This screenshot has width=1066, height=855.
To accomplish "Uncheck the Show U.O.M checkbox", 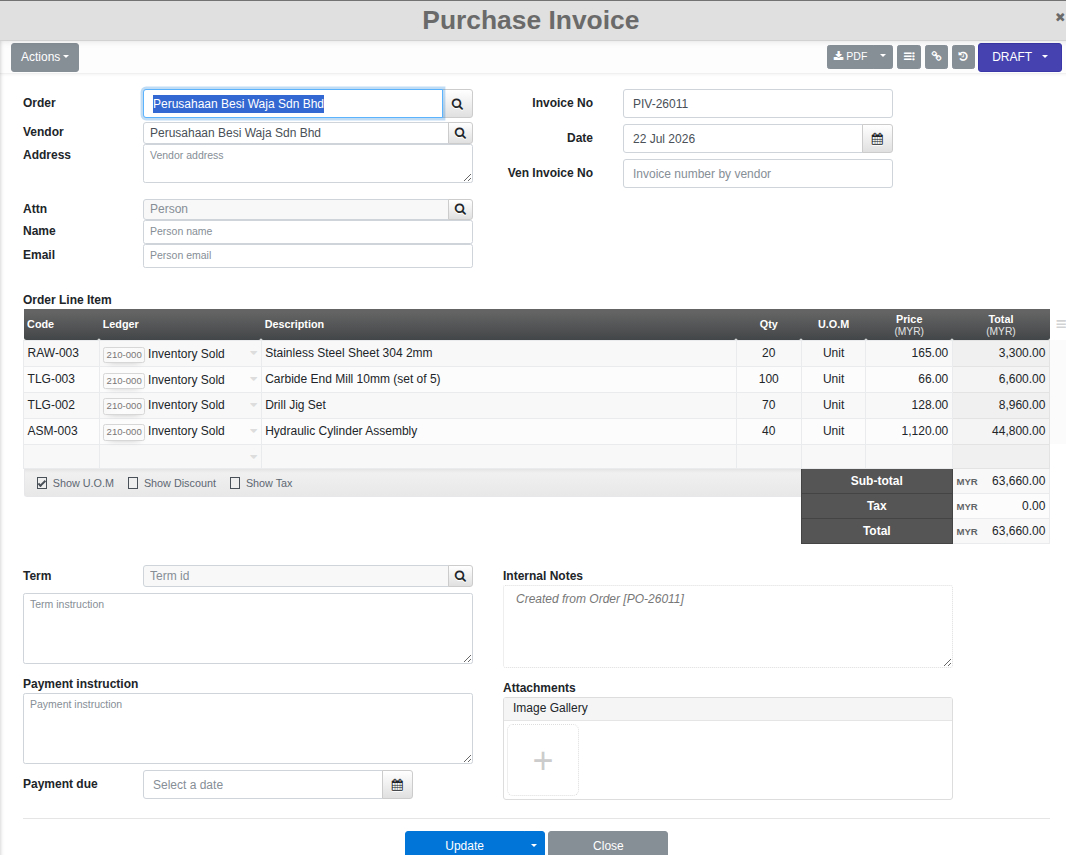I will [x=42, y=483].
